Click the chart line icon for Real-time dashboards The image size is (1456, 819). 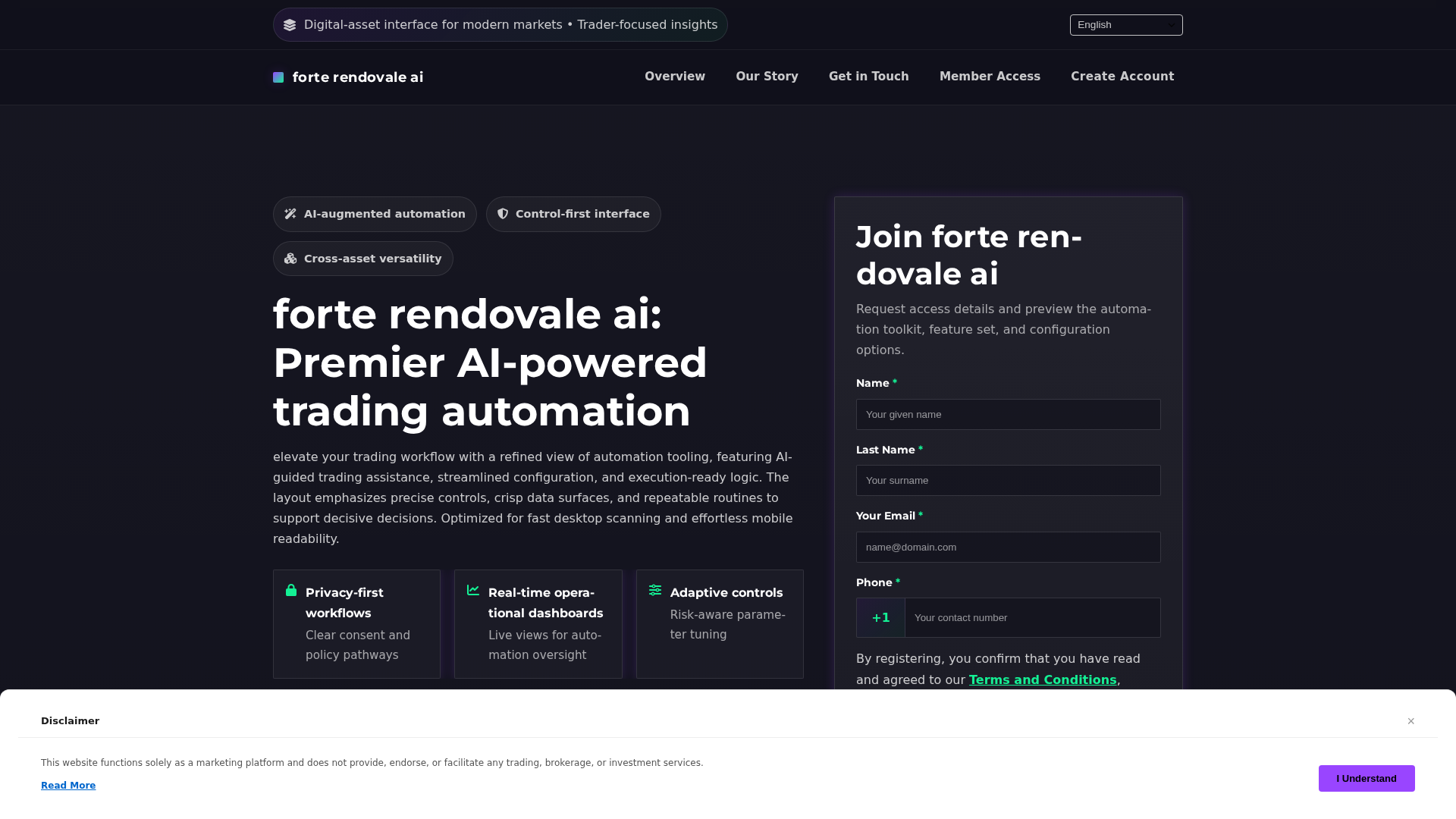pos(473,590)
